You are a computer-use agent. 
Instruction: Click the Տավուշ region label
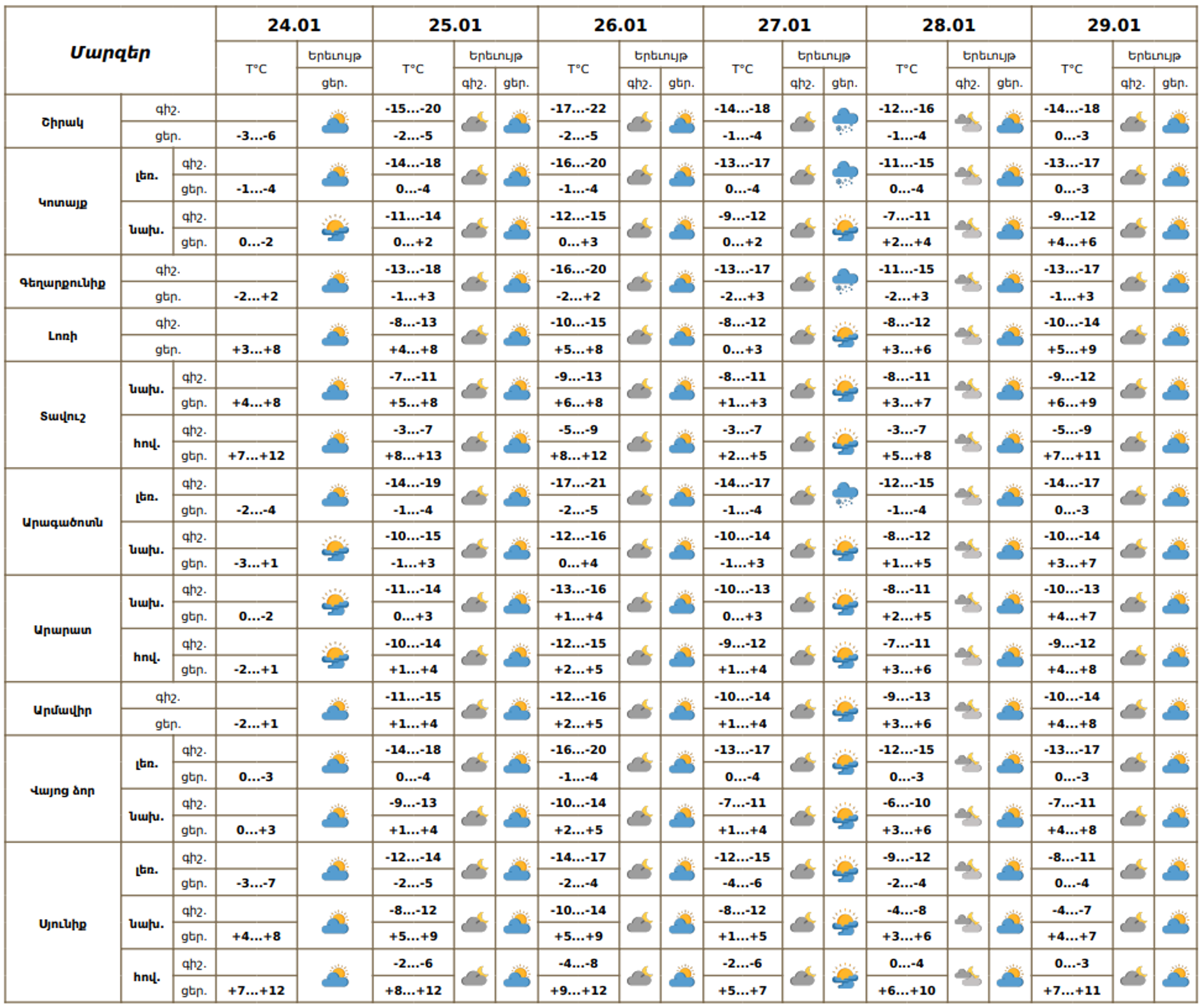tap(63, 416)
